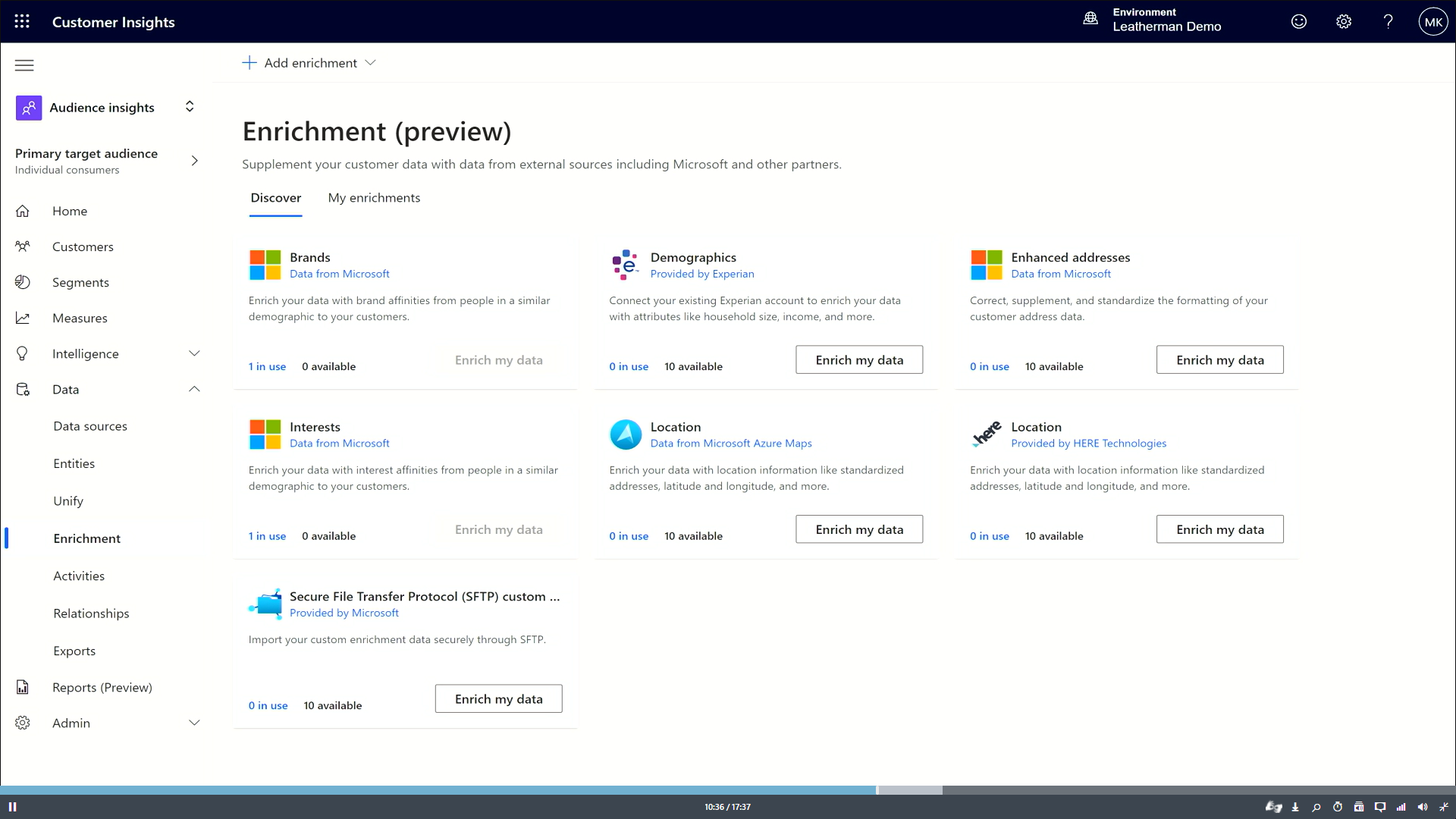
Task: Open the help question mark icon
Action: coord(1389,21)
